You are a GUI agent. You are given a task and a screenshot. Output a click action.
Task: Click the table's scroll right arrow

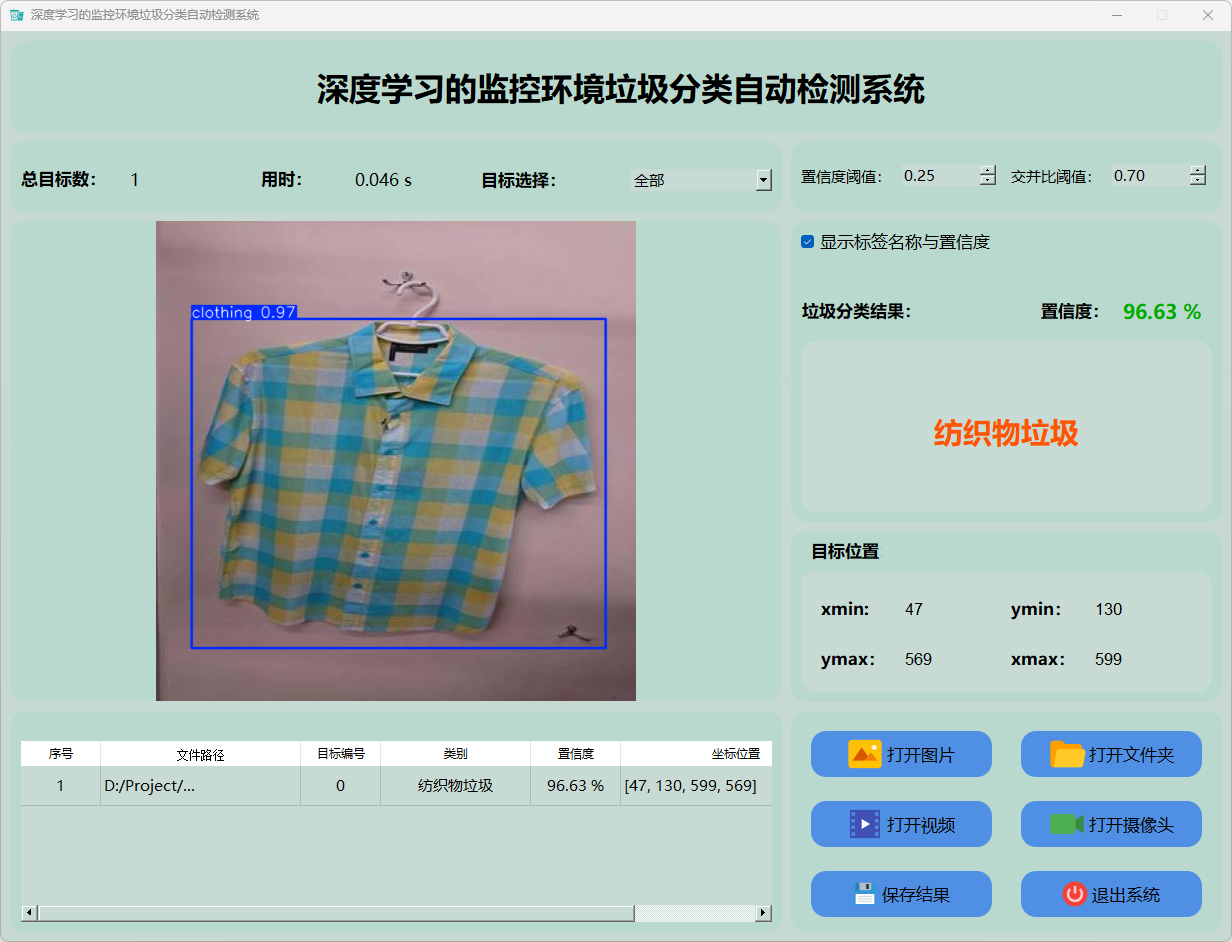pyautogui.click(x=763, y=913)
